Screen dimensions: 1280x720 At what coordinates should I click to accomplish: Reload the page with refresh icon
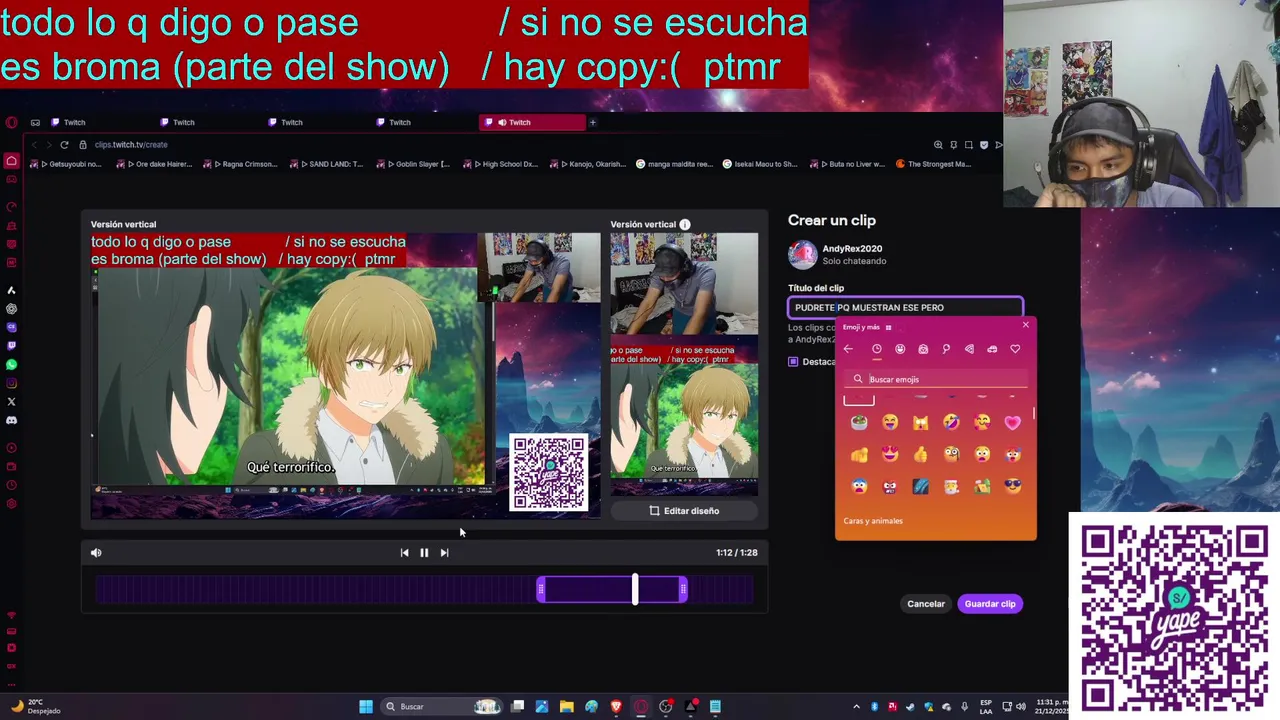tap(64, 144)
